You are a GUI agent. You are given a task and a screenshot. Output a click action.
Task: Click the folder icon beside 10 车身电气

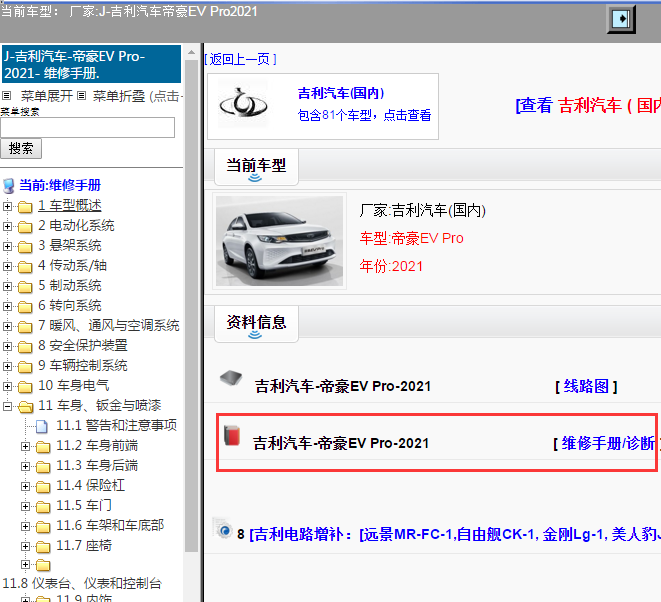coord(25,387)
